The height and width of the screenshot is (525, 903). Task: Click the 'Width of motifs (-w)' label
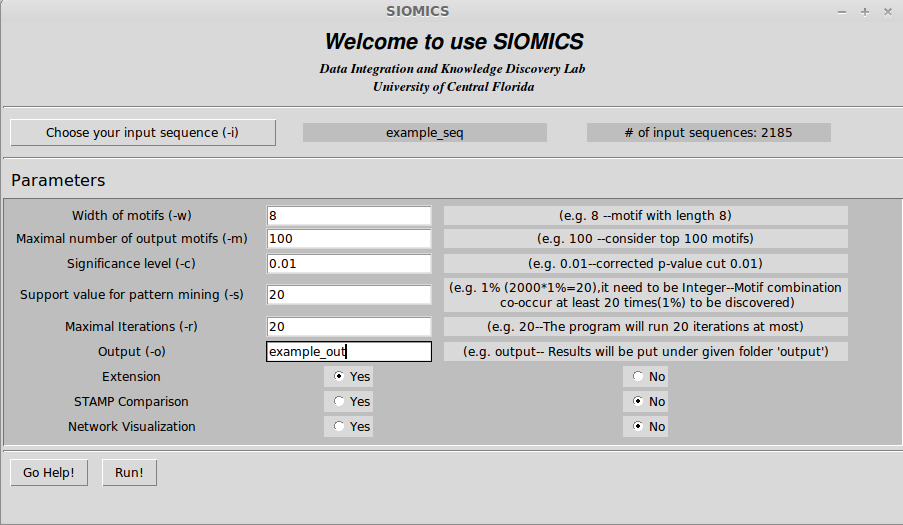[132, 216]
